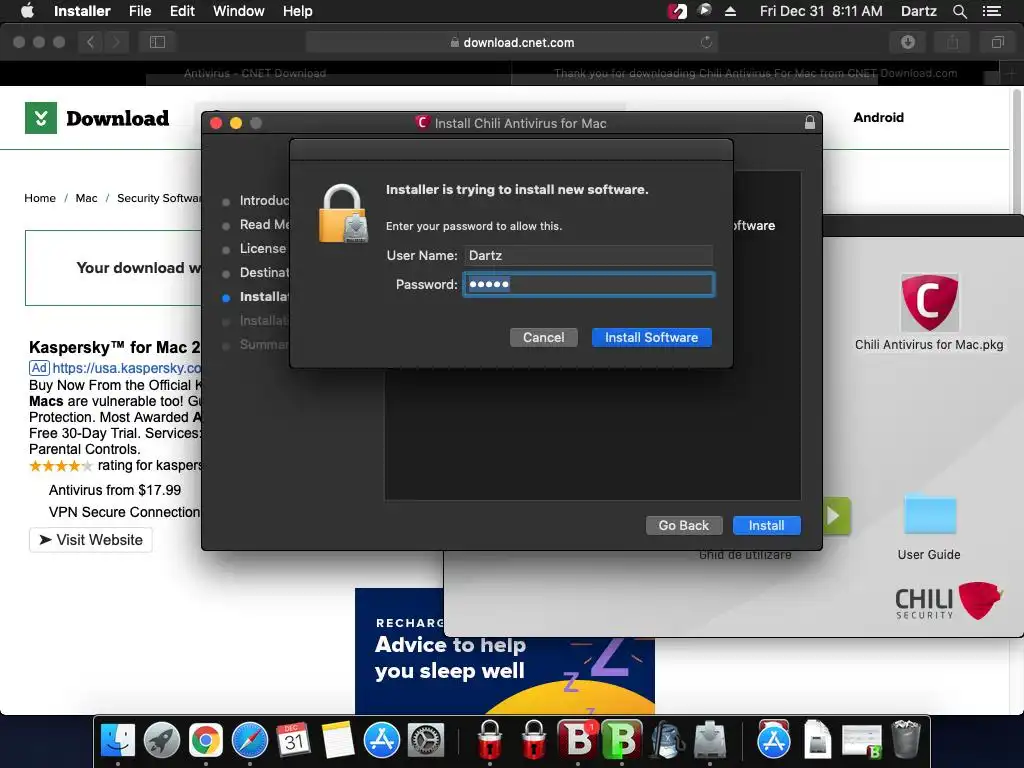
Task: Switch to Thank you for downloading Chili tab
Action: 756,73
